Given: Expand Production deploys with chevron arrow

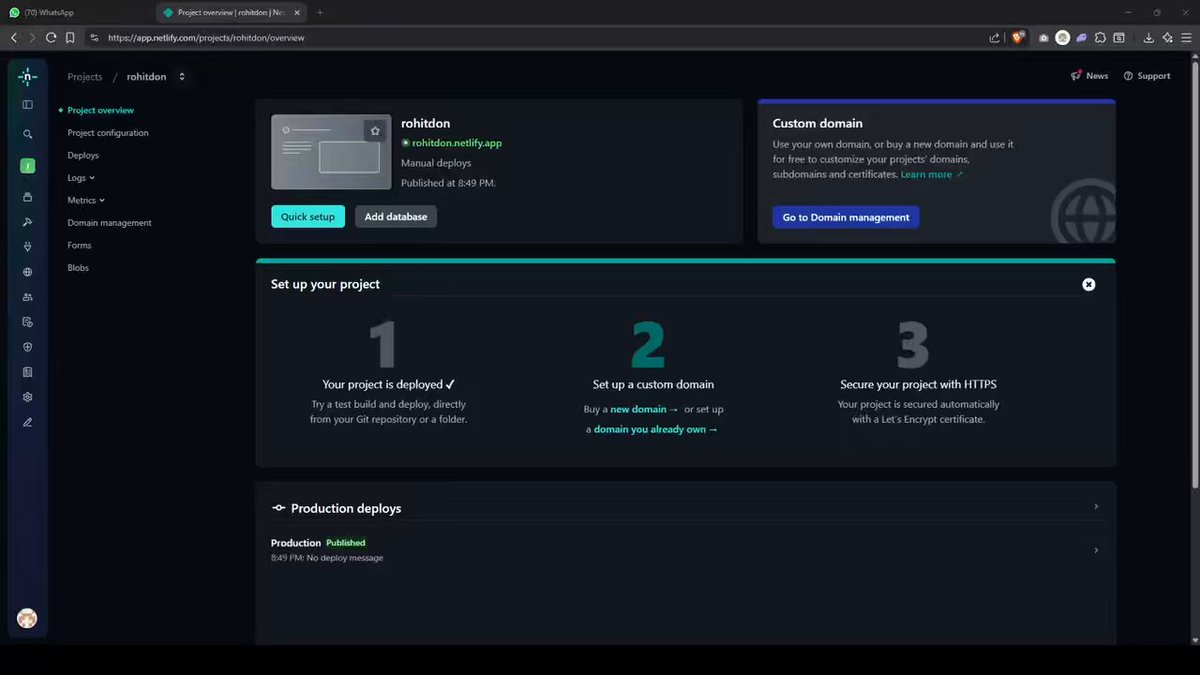Looking at the screenshot, I should click(x=1096, y=507).
